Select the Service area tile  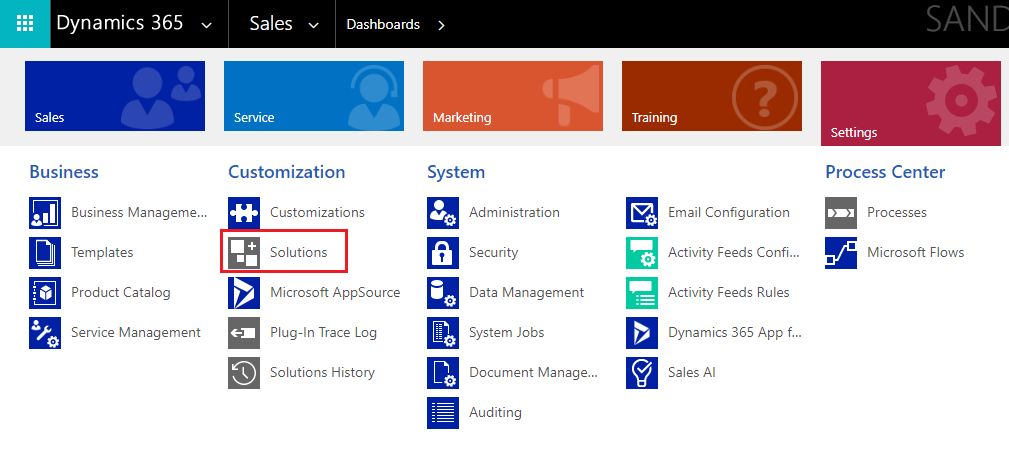(x=314, y=96)
